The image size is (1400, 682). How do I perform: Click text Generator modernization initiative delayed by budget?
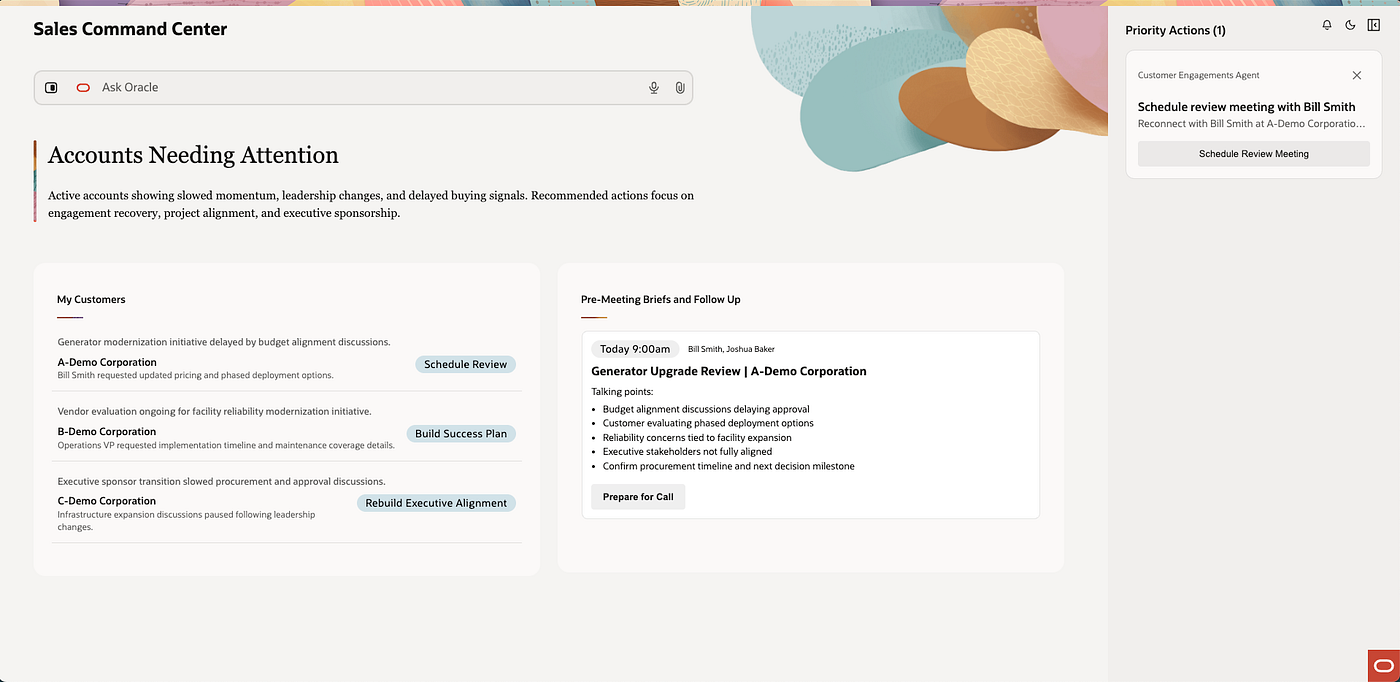coord(224,342)
